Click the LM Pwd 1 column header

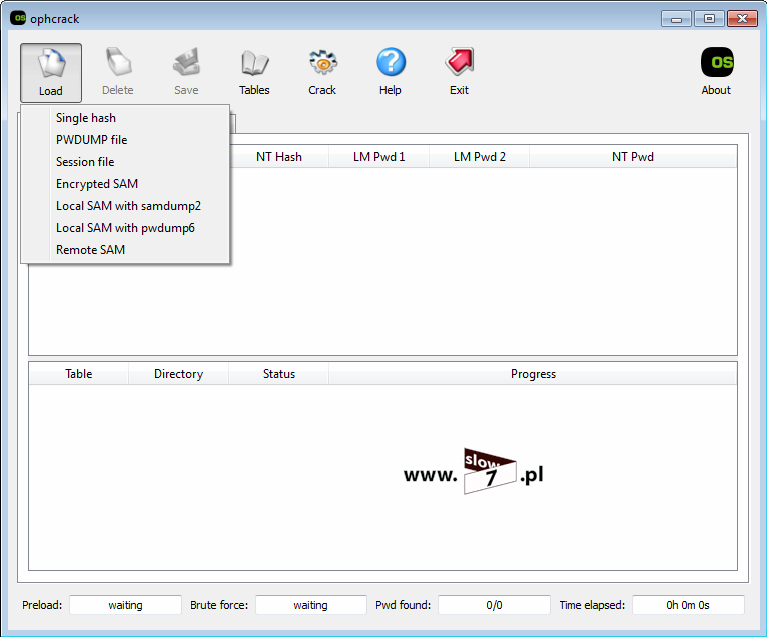(379, 157)
